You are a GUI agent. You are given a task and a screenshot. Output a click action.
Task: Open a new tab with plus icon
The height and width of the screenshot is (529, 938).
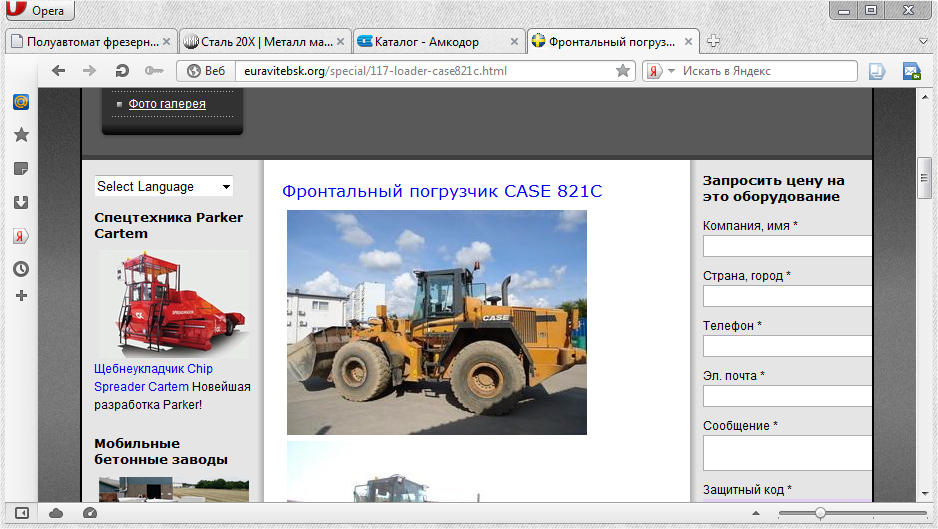pos(713,41)
